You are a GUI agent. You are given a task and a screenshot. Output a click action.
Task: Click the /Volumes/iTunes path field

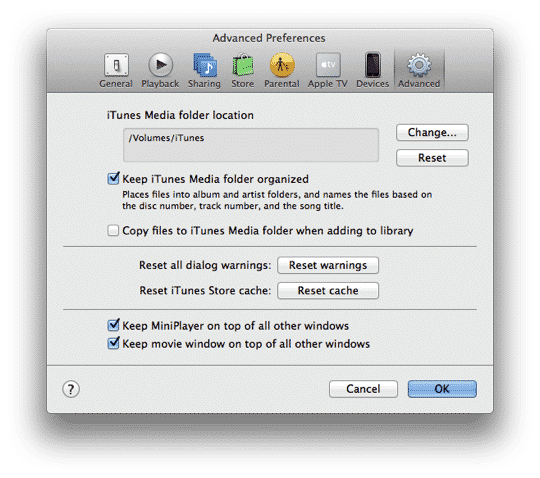point(251,145)
